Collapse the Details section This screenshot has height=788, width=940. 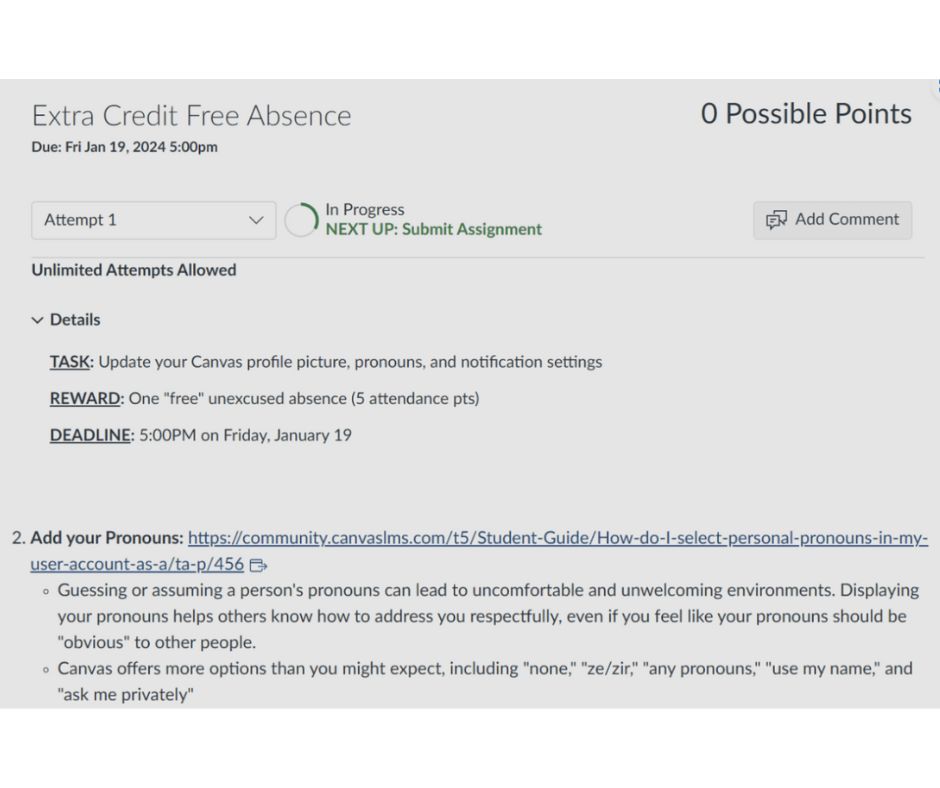tap(66, 320)
